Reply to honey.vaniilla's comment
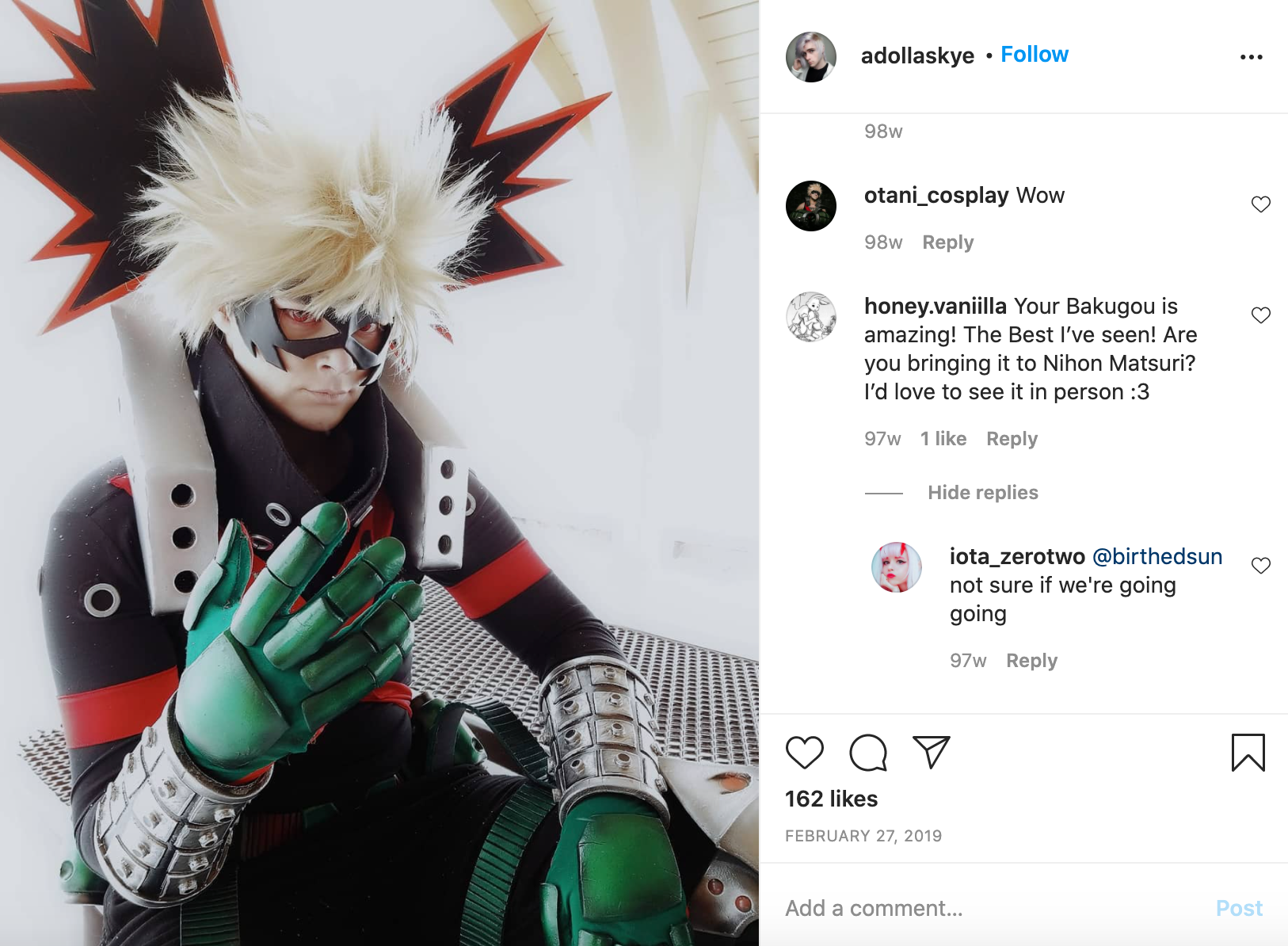 pyautogui.click(x=1012, y=439)
